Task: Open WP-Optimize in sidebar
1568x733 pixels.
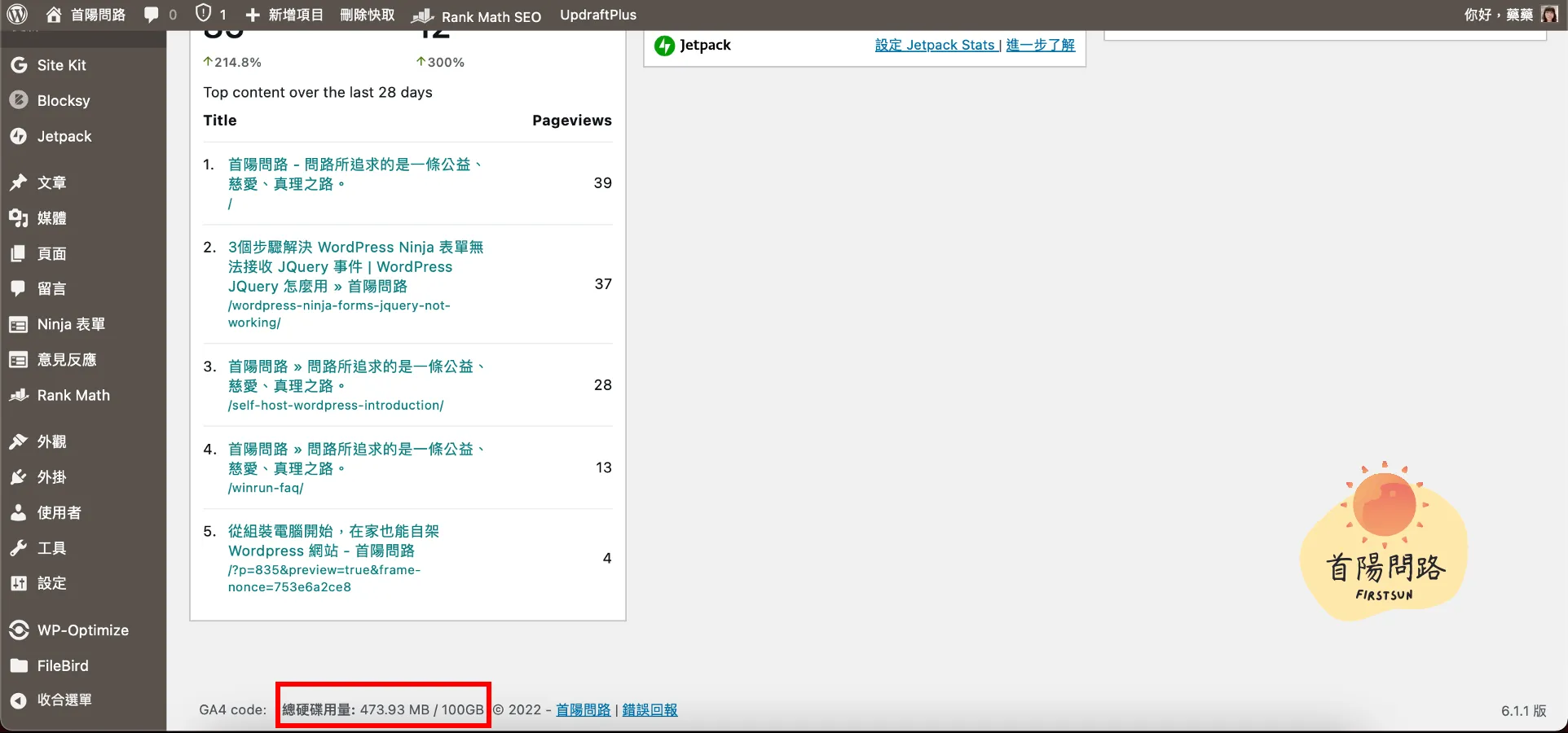Action: click(82, 630)
